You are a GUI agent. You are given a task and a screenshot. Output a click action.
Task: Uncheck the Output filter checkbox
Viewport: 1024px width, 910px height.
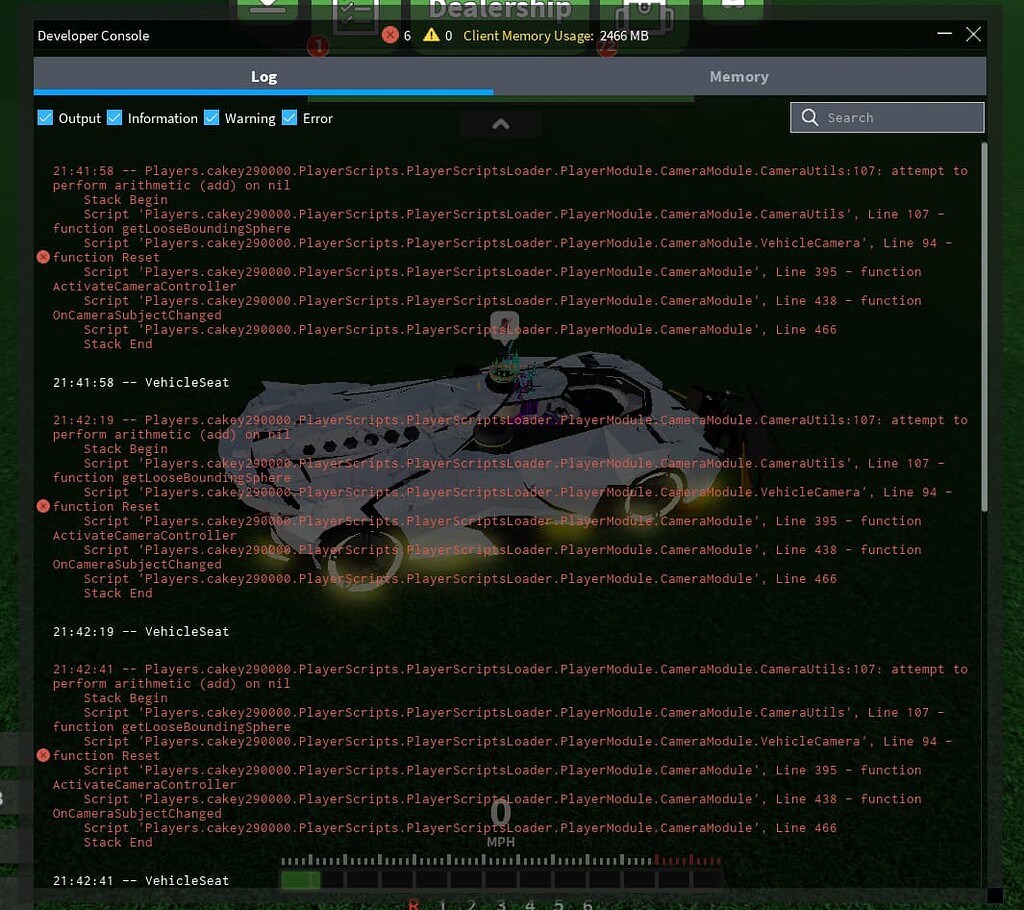[x=45, y=118]
